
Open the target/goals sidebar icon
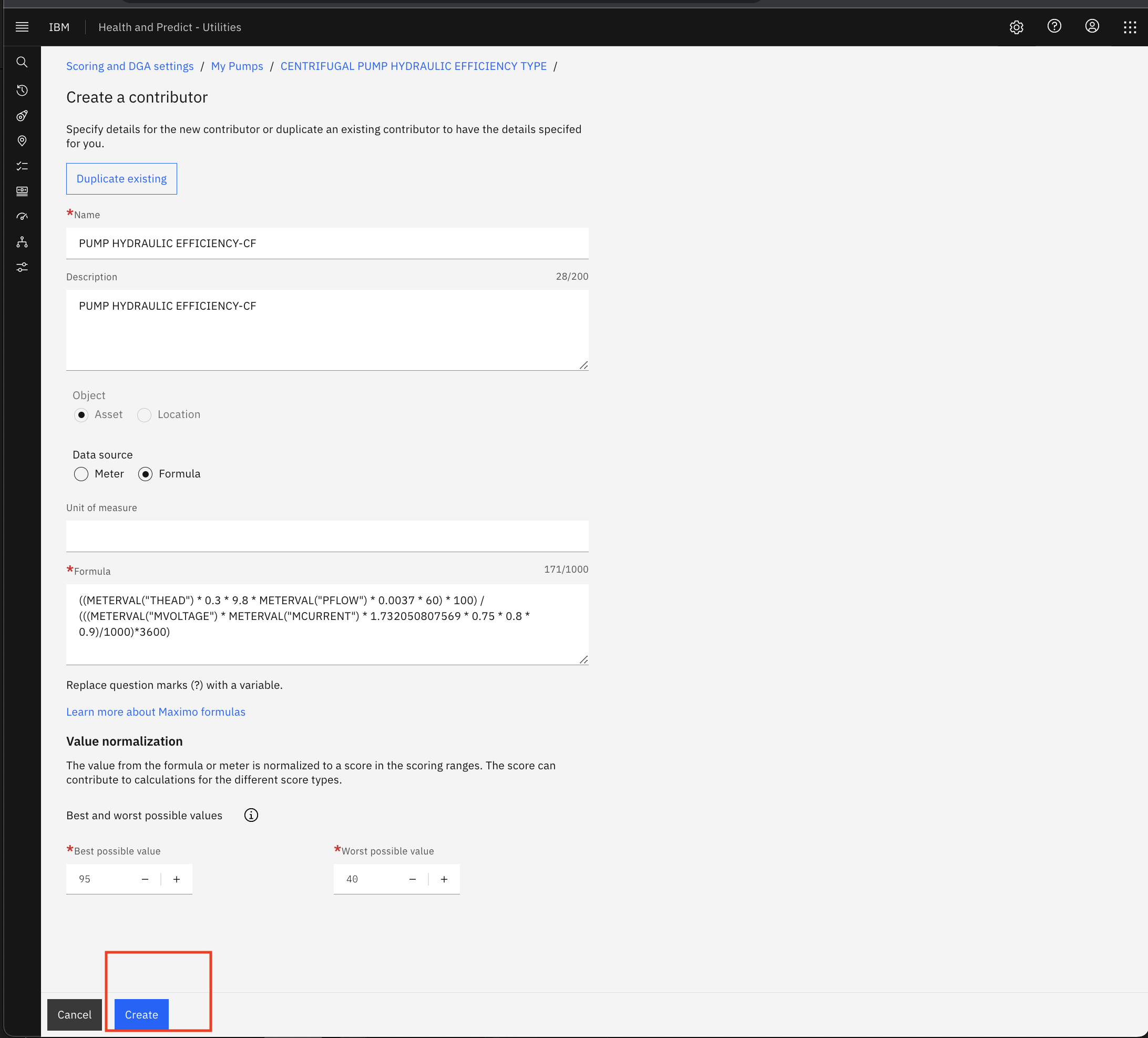[22, 116]
